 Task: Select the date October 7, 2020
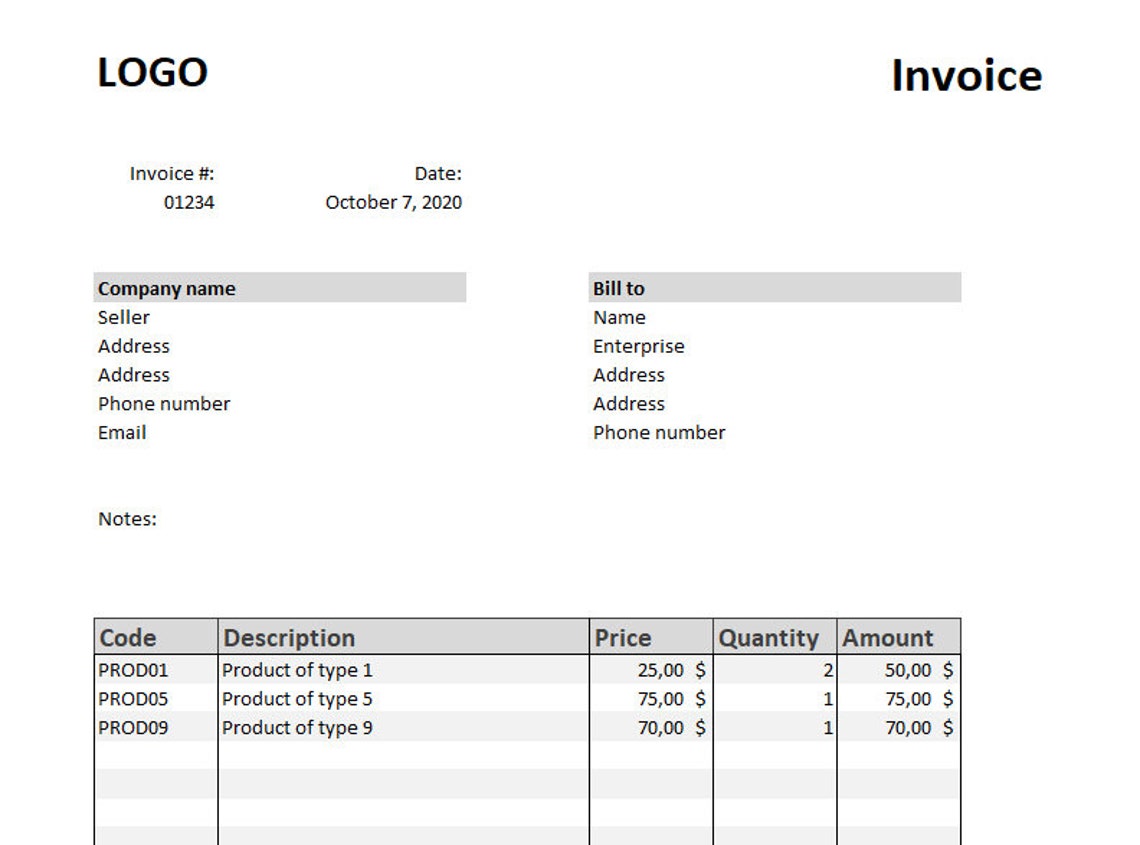click(x=392, y=202)
